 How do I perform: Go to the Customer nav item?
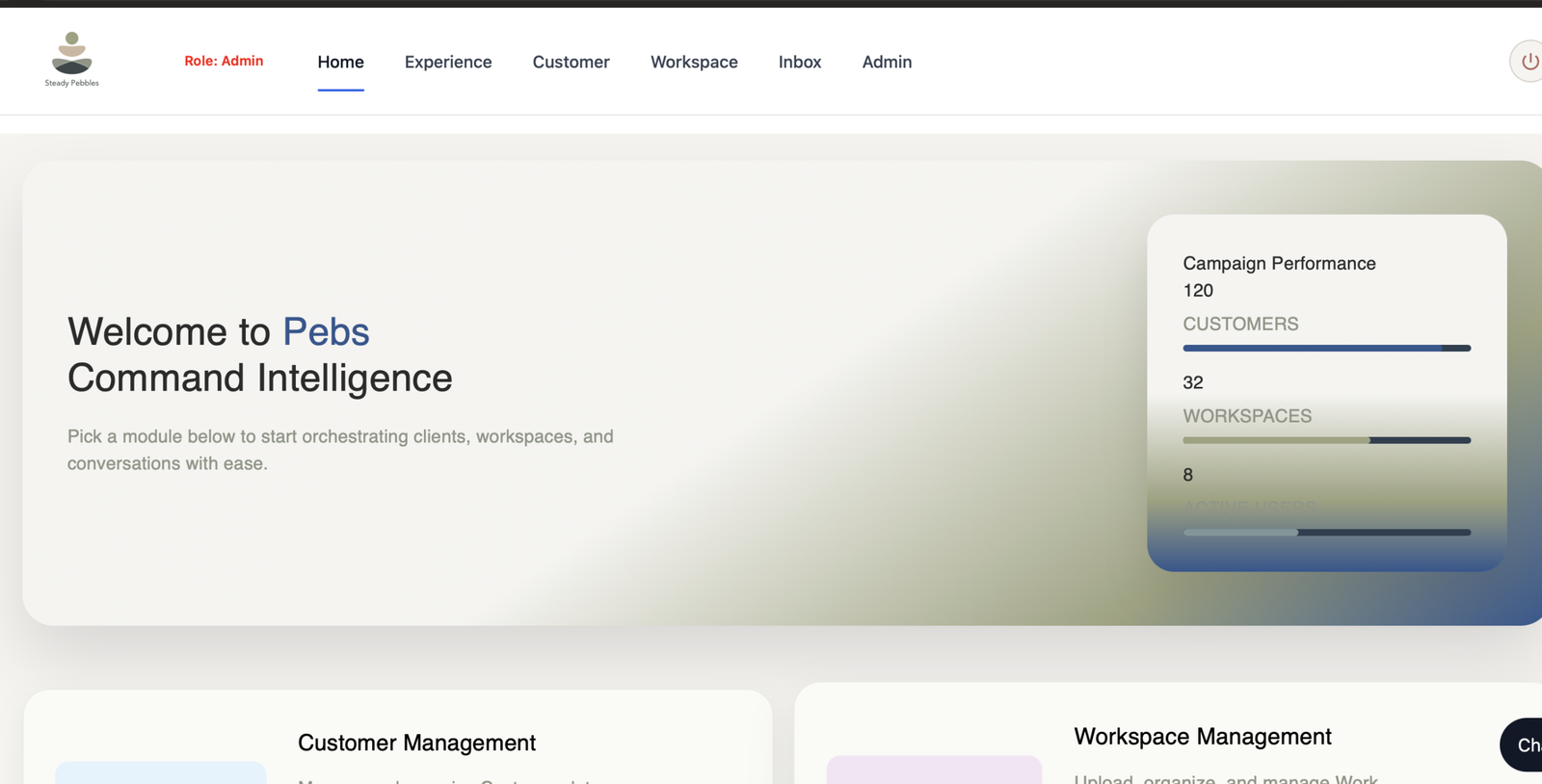click(x=571, y=62)
